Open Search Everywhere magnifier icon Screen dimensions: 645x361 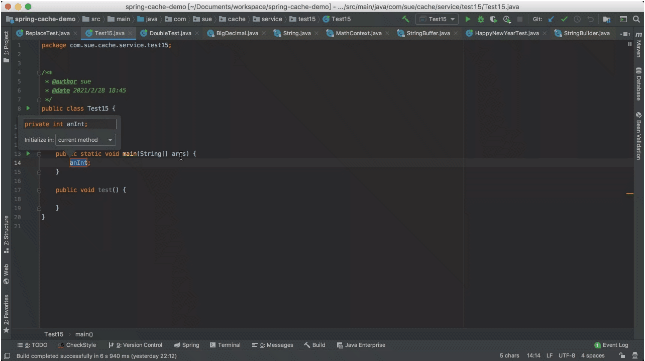pyautogui.click(x=636, y=19)
